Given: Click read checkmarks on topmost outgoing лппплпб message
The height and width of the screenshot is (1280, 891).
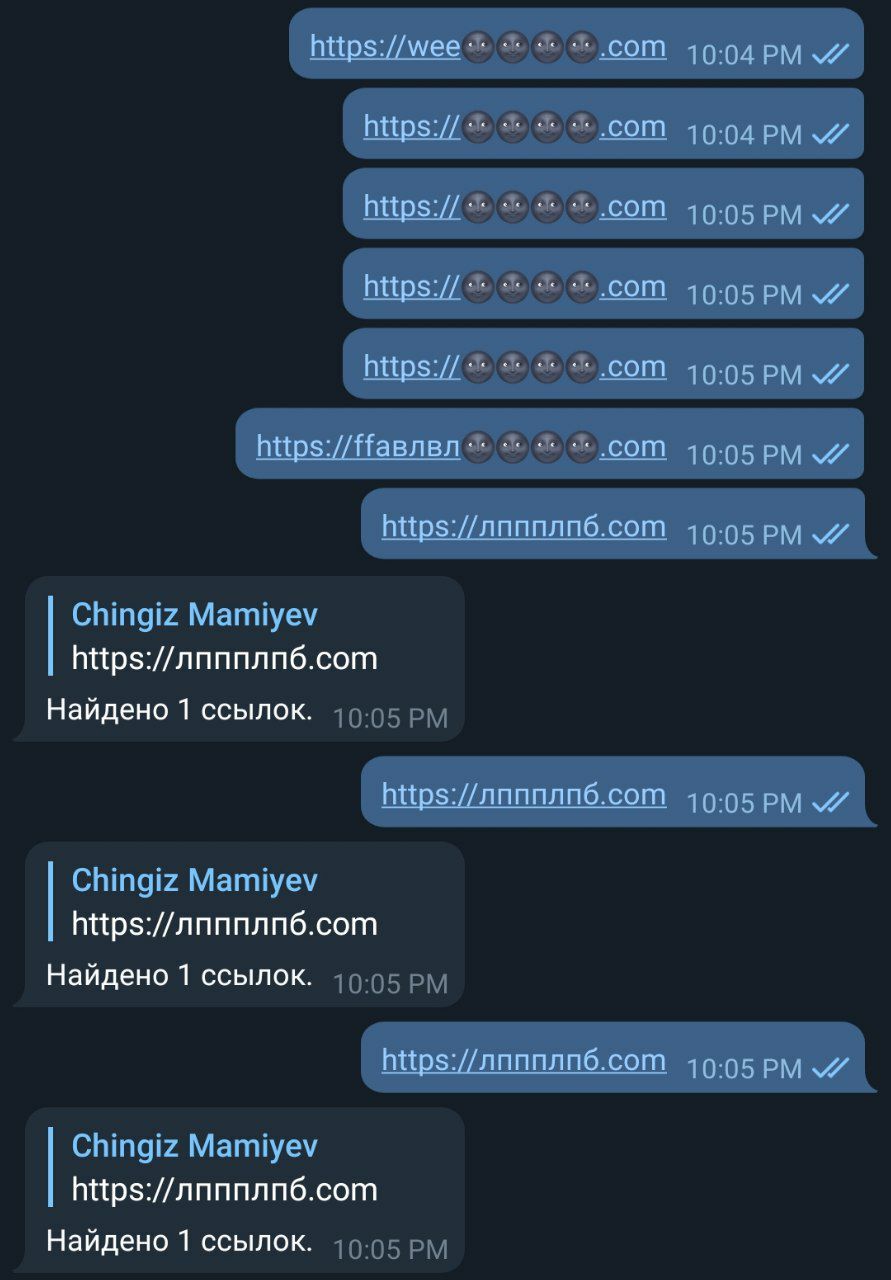Looking at the screenshot, I should [x=830, y=534].
